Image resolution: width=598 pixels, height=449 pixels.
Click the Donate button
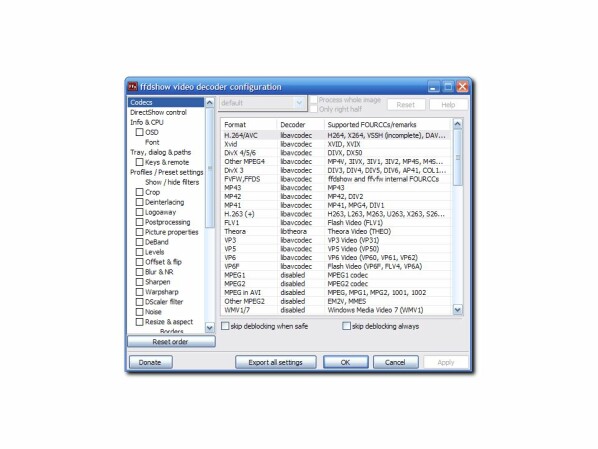point(151,362)
